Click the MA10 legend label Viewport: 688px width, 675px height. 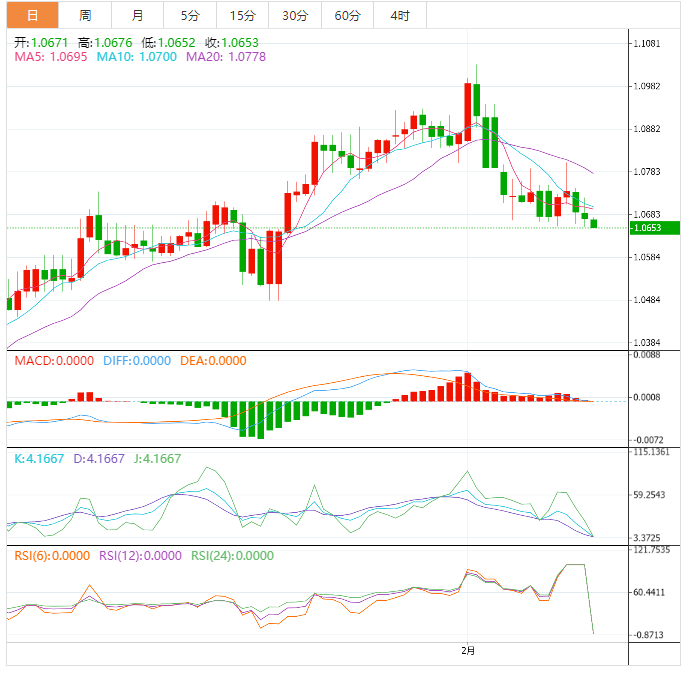coord(136,58)
